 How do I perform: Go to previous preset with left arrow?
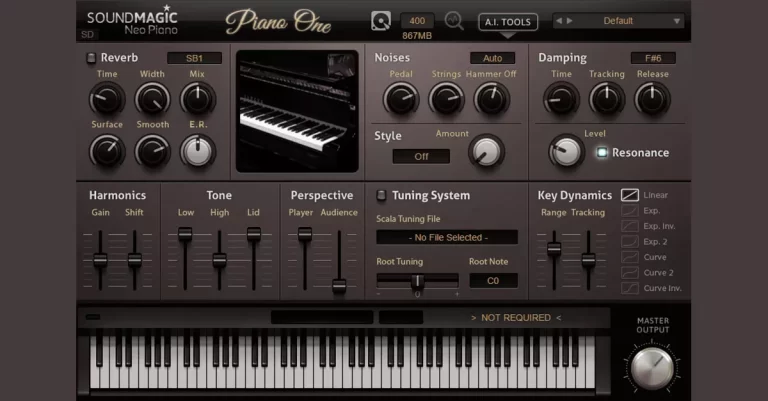558,20
